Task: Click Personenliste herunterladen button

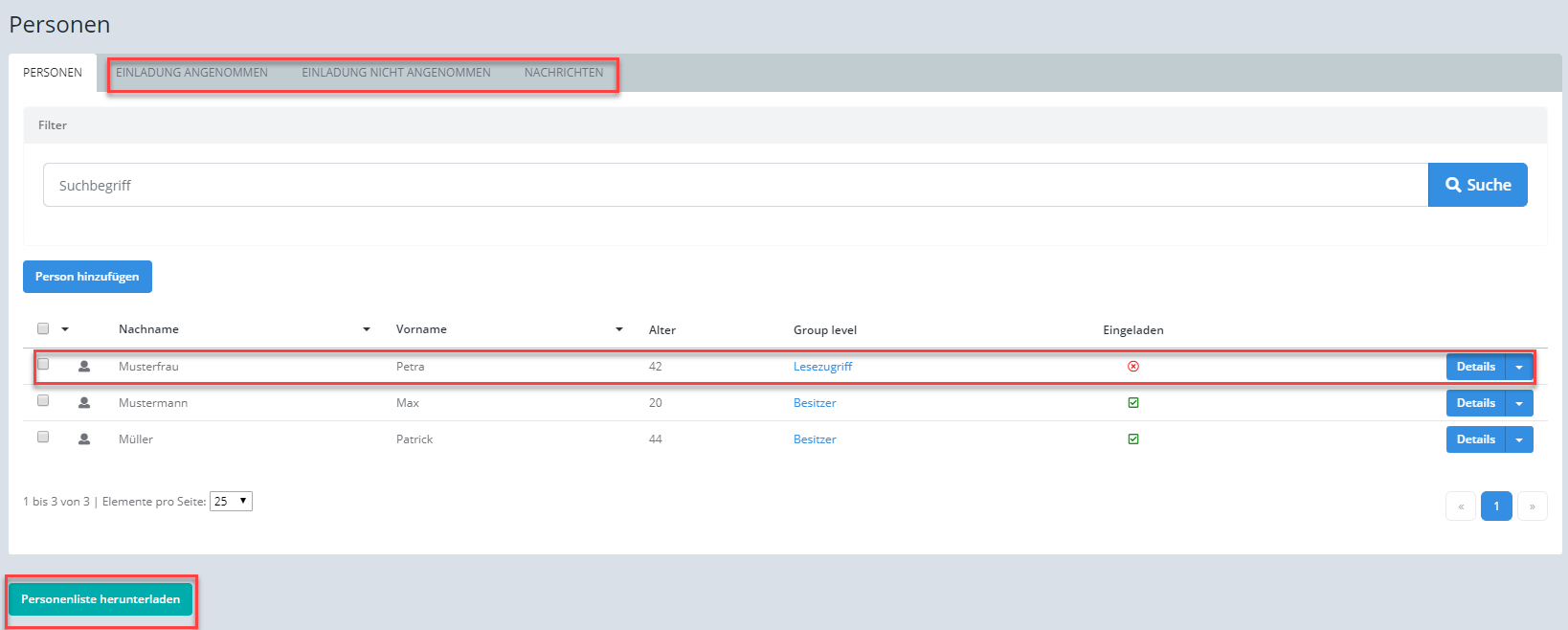Action: click(x=101, y=599)
